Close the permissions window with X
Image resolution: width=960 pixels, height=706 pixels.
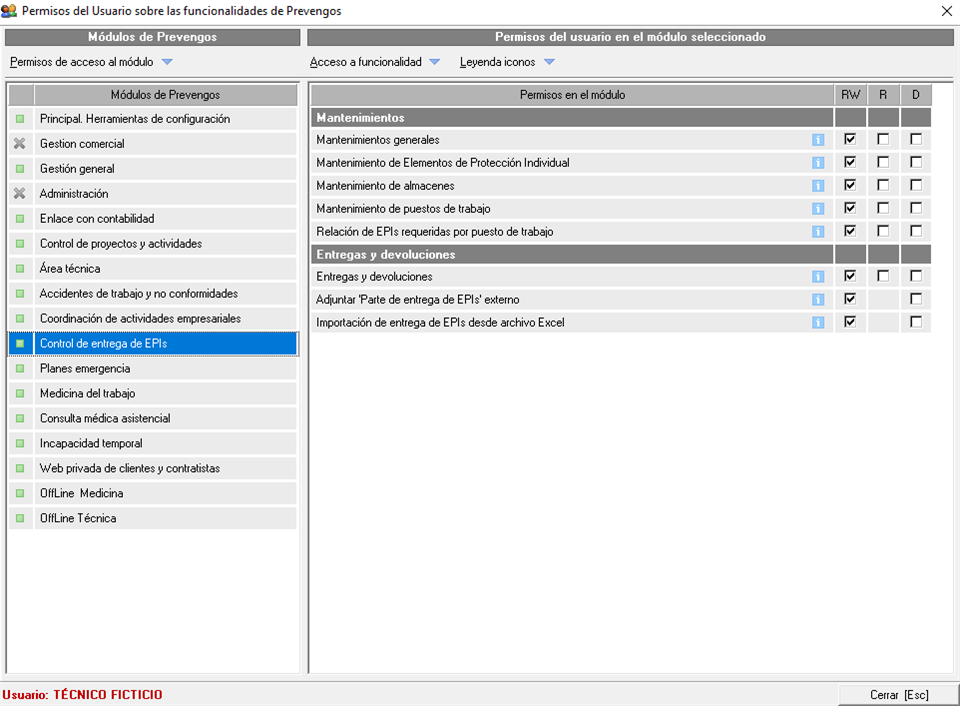pos(946,11)
